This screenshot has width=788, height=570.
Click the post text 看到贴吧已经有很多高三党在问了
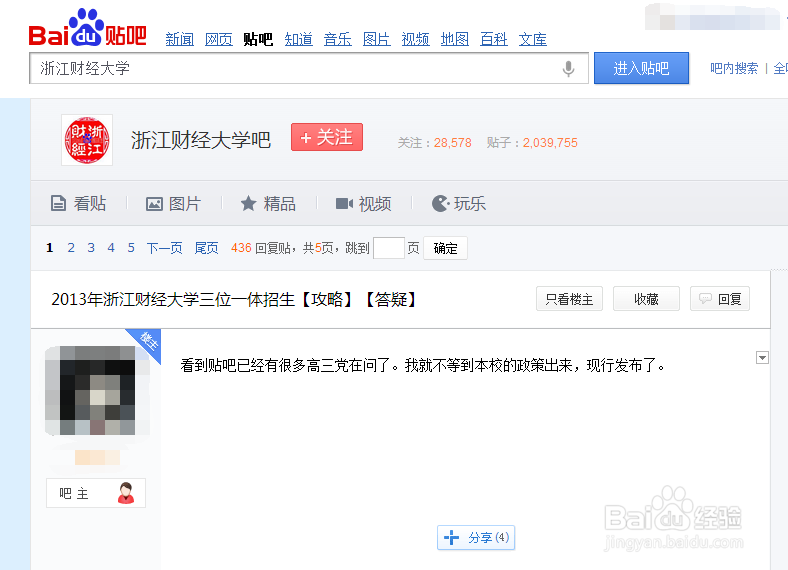pos(285,365)
